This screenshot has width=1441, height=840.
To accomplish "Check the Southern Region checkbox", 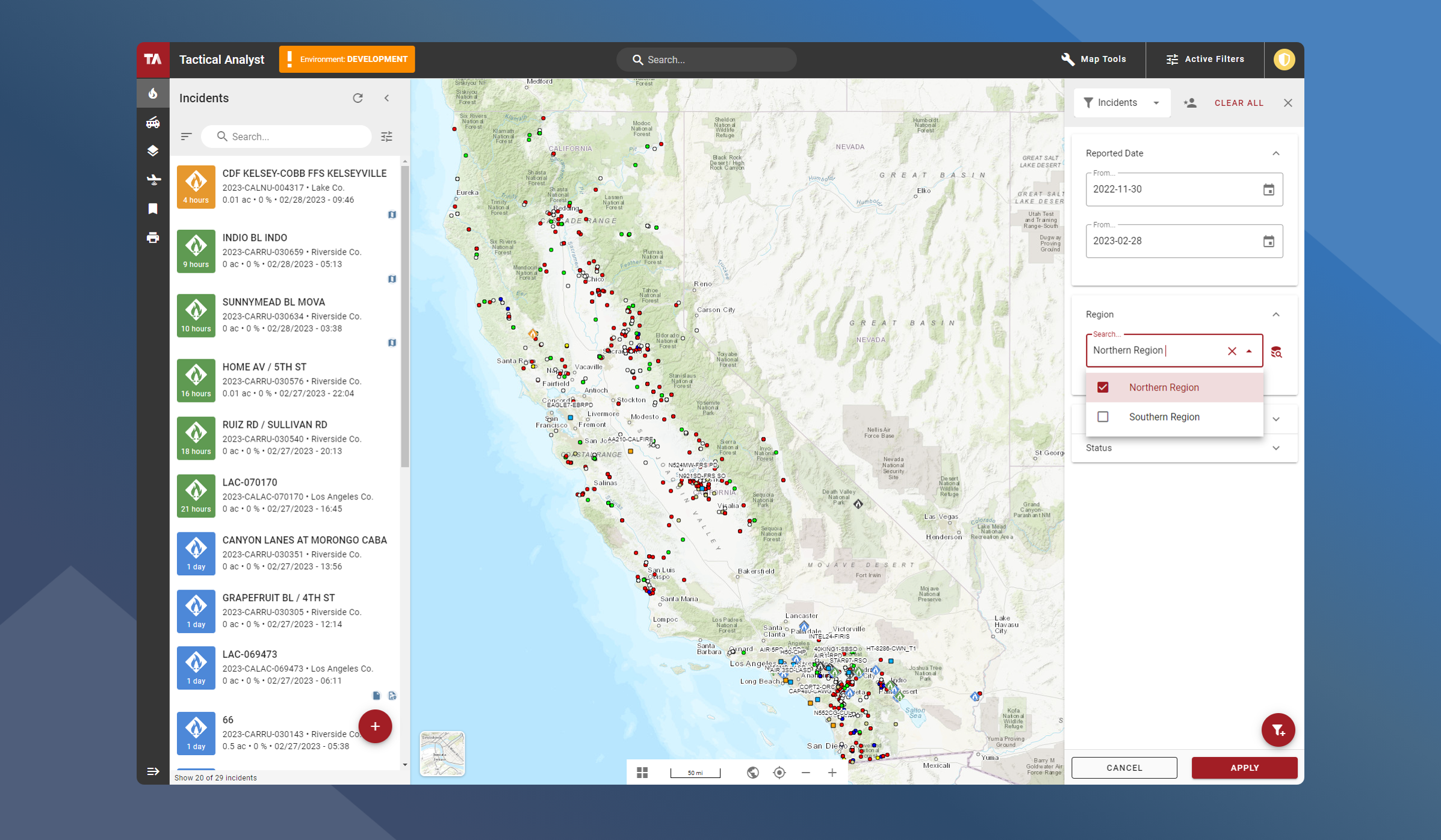I will (x=1103, y=417).
